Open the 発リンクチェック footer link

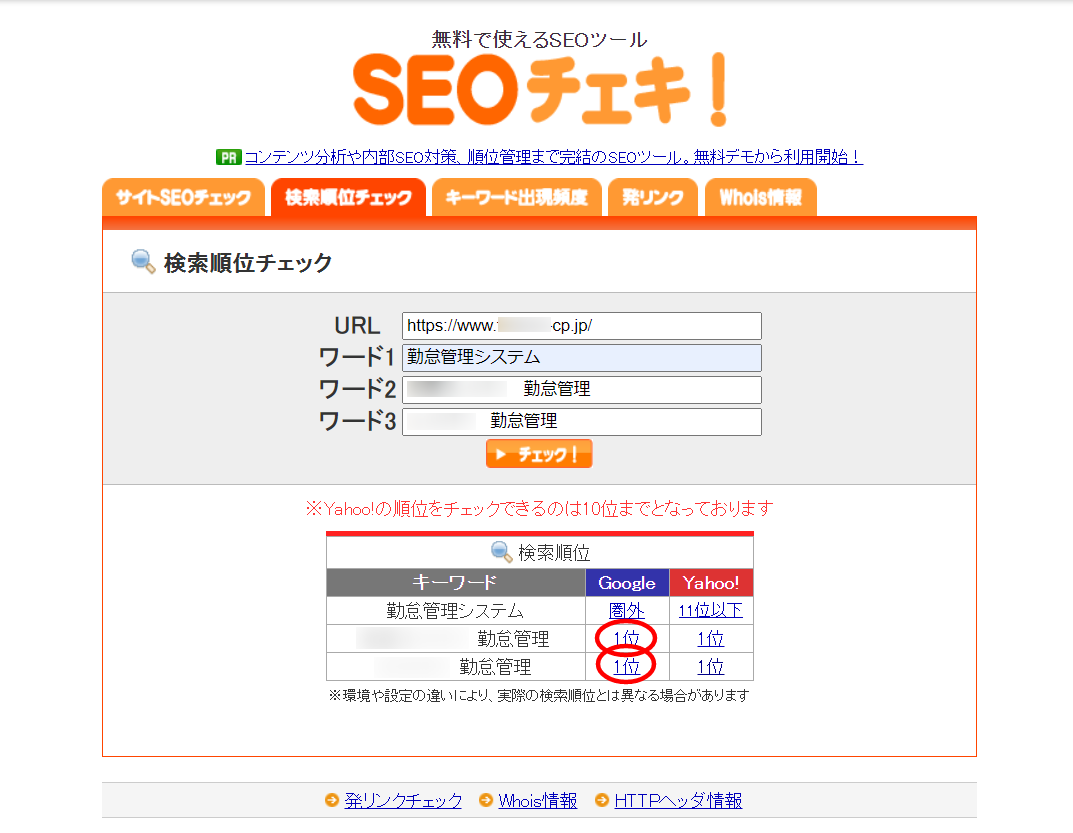pos(403,800)
